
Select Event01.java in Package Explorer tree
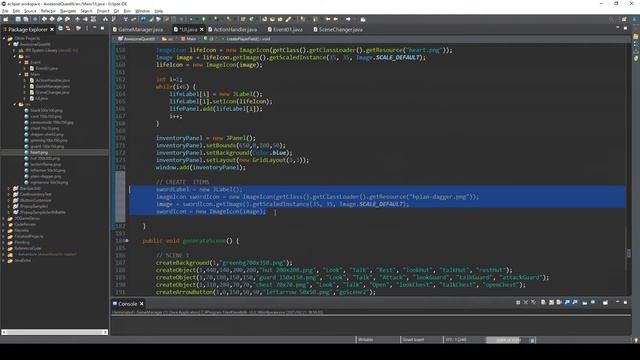[47, 68]
